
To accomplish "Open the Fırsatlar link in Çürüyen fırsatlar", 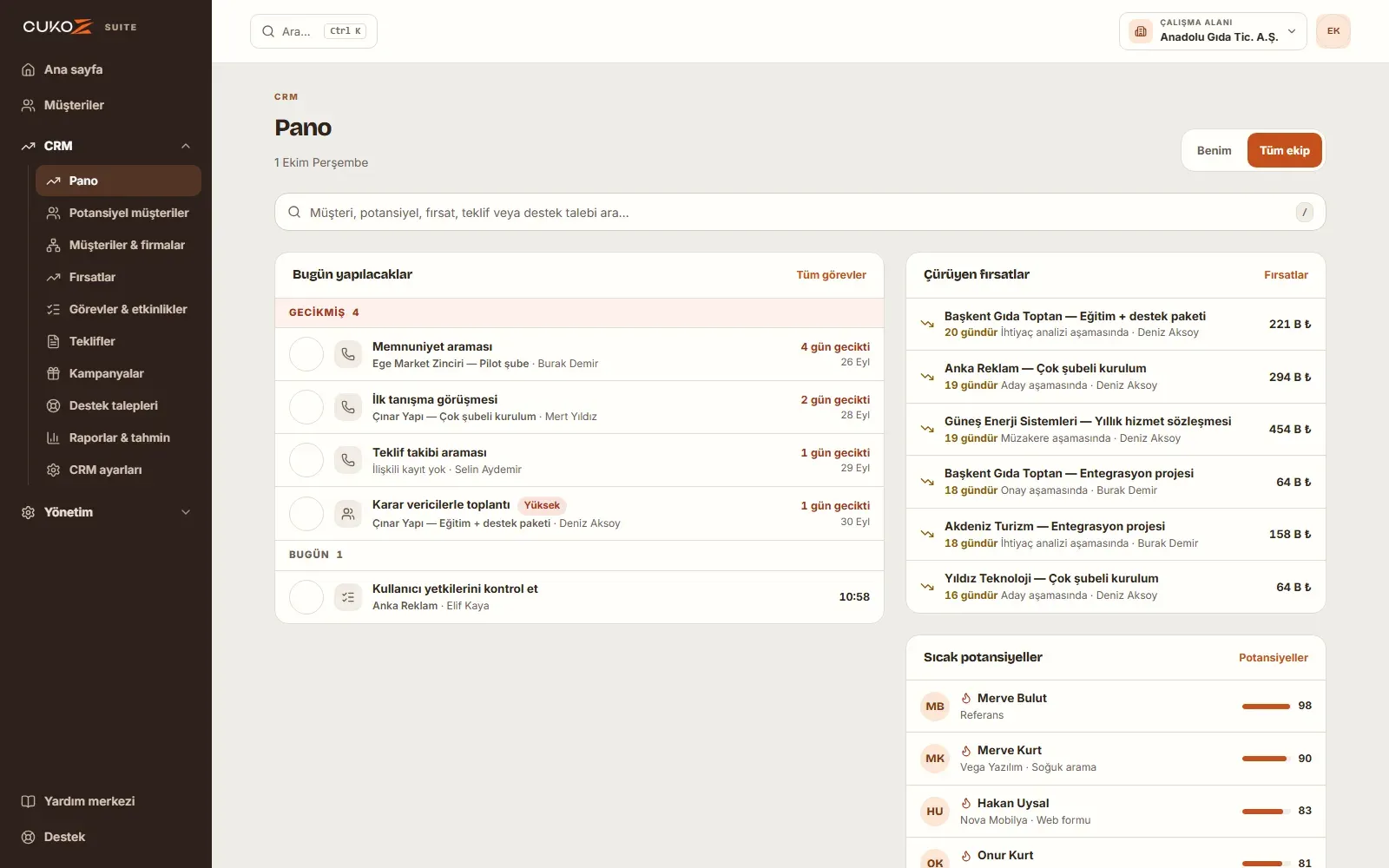I will coord(1286,275).
